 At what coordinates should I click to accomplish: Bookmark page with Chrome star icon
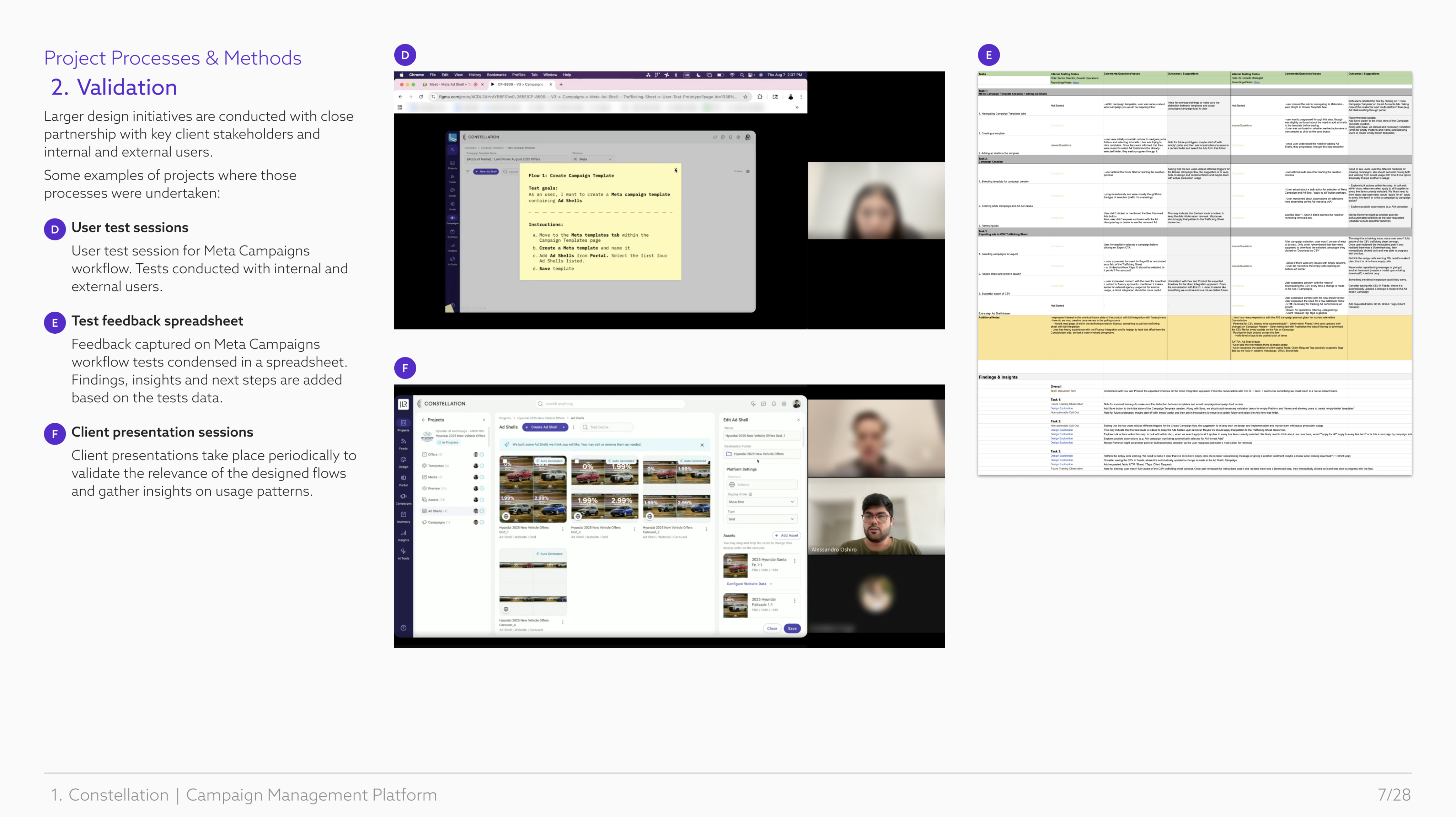pos(745,97)
